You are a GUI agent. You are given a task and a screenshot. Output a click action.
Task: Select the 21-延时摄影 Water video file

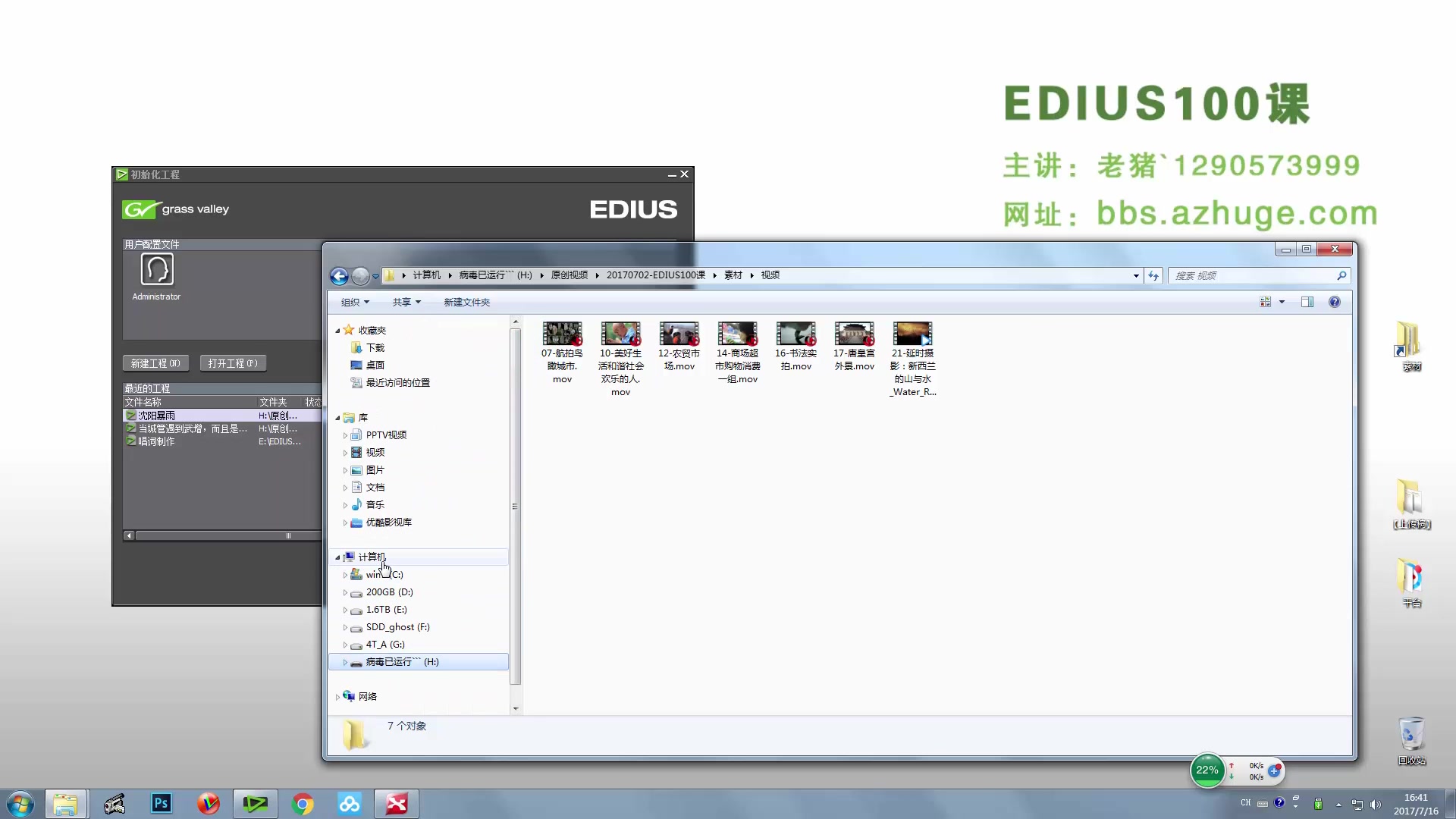click(x=912, y=358)
